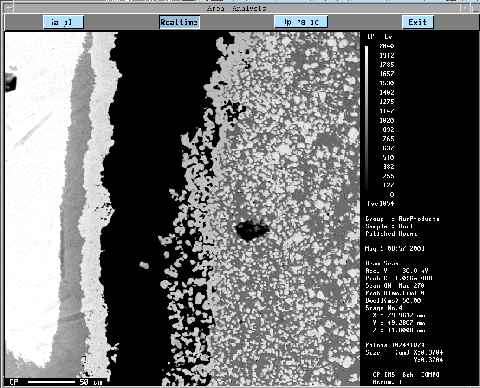The width and height of the screenshot is (480, 388).
Task: Open the window menu in title bar corner
Action: pyautogui.click(x=8, y=8)
